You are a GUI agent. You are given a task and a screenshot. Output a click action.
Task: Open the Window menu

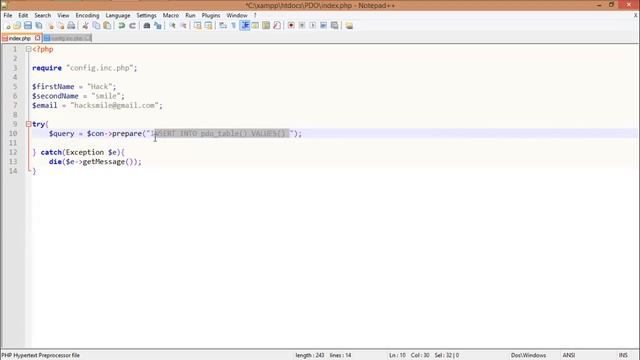(x=237, y=15)
